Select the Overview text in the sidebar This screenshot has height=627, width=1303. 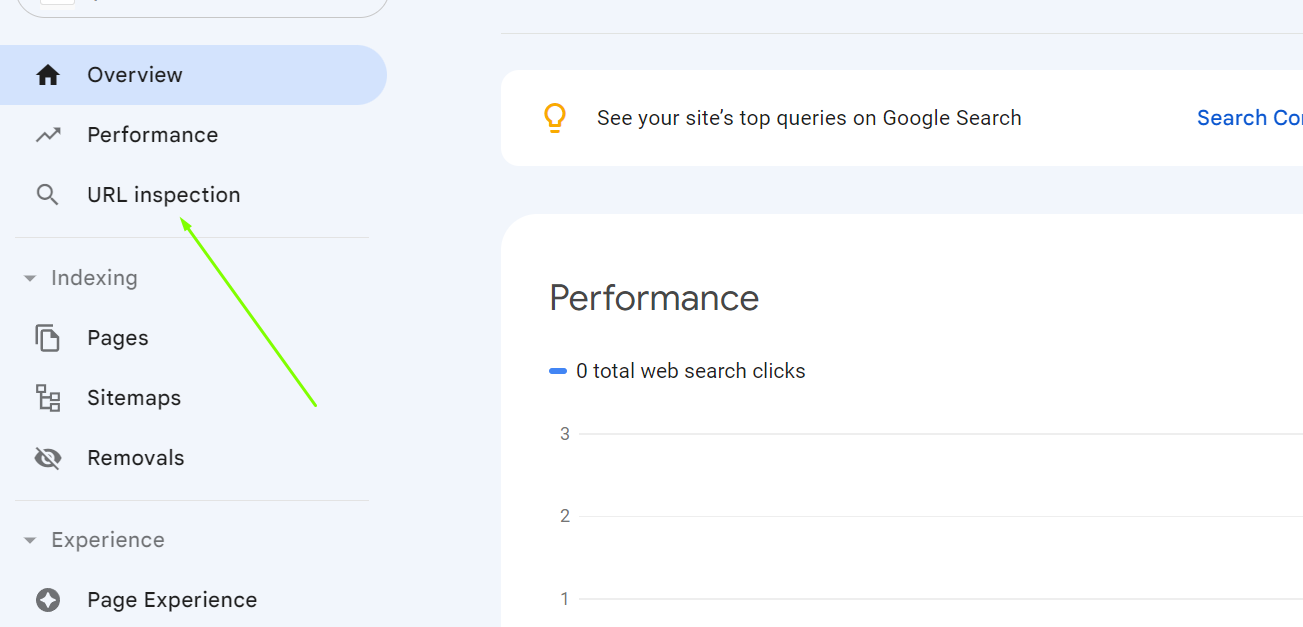coord(135,75)
